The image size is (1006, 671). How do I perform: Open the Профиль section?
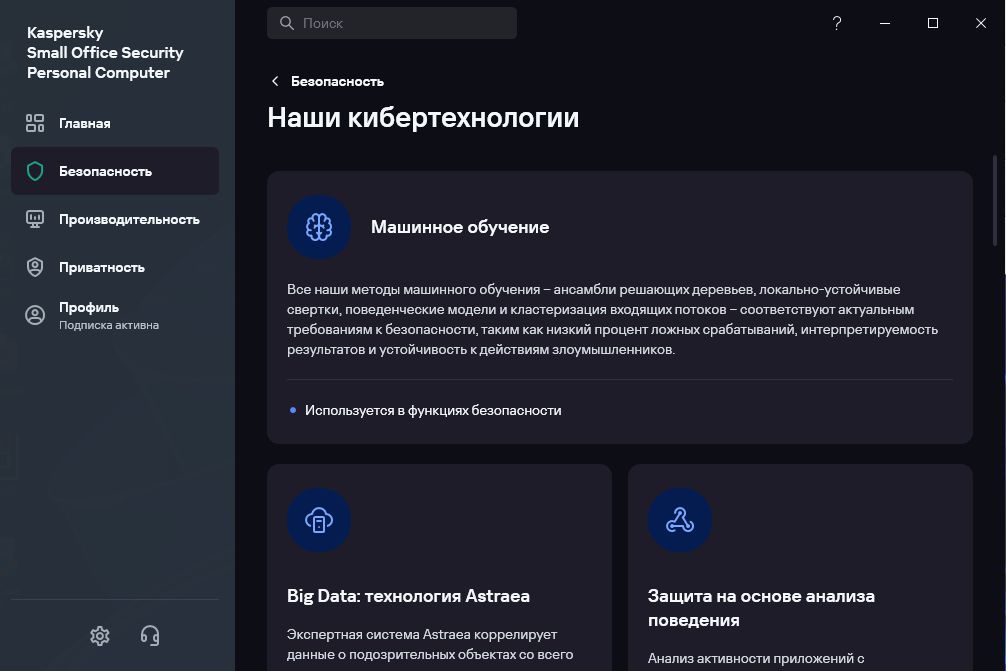114,316
